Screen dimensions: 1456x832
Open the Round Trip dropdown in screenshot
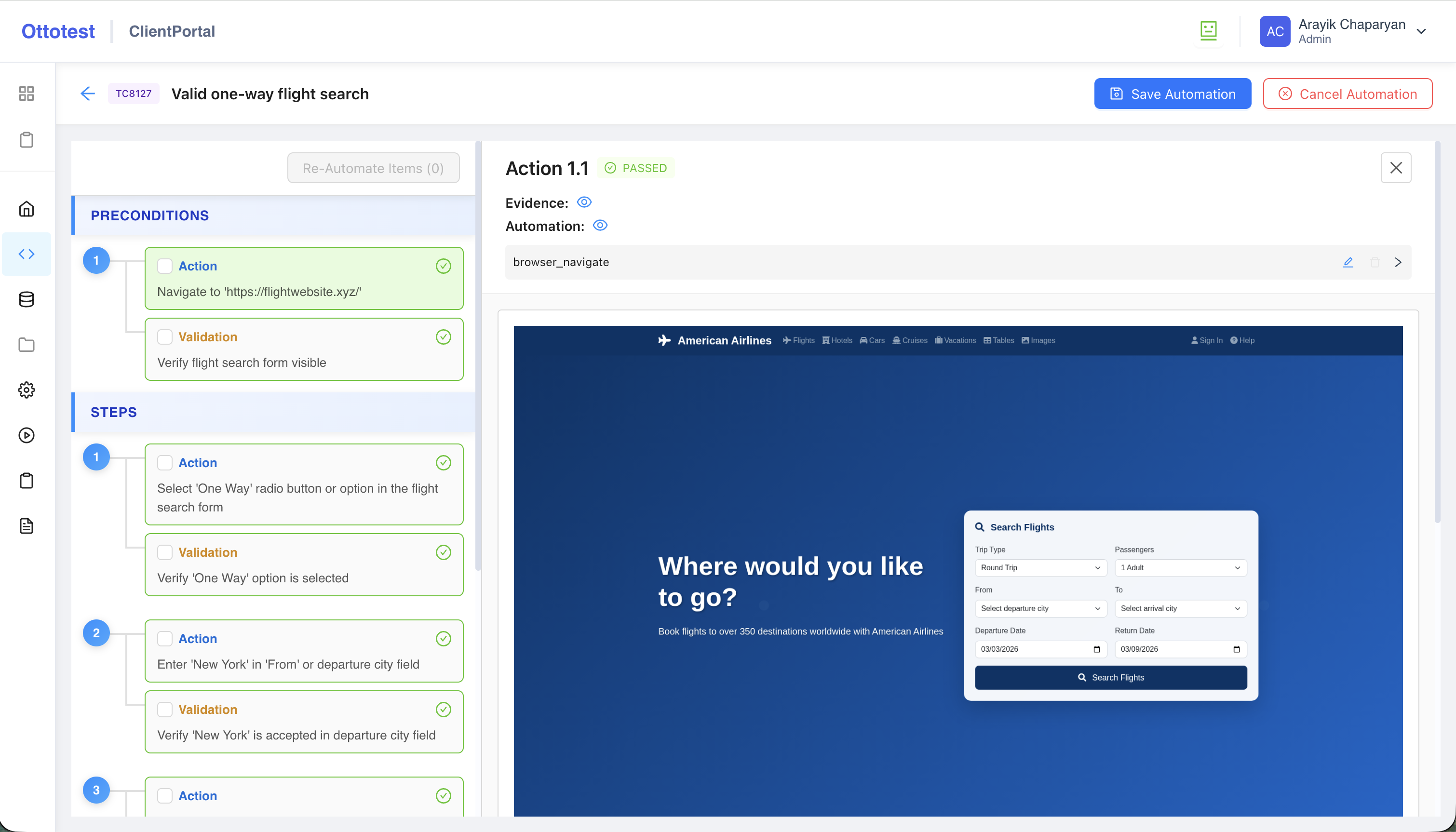1040,567
